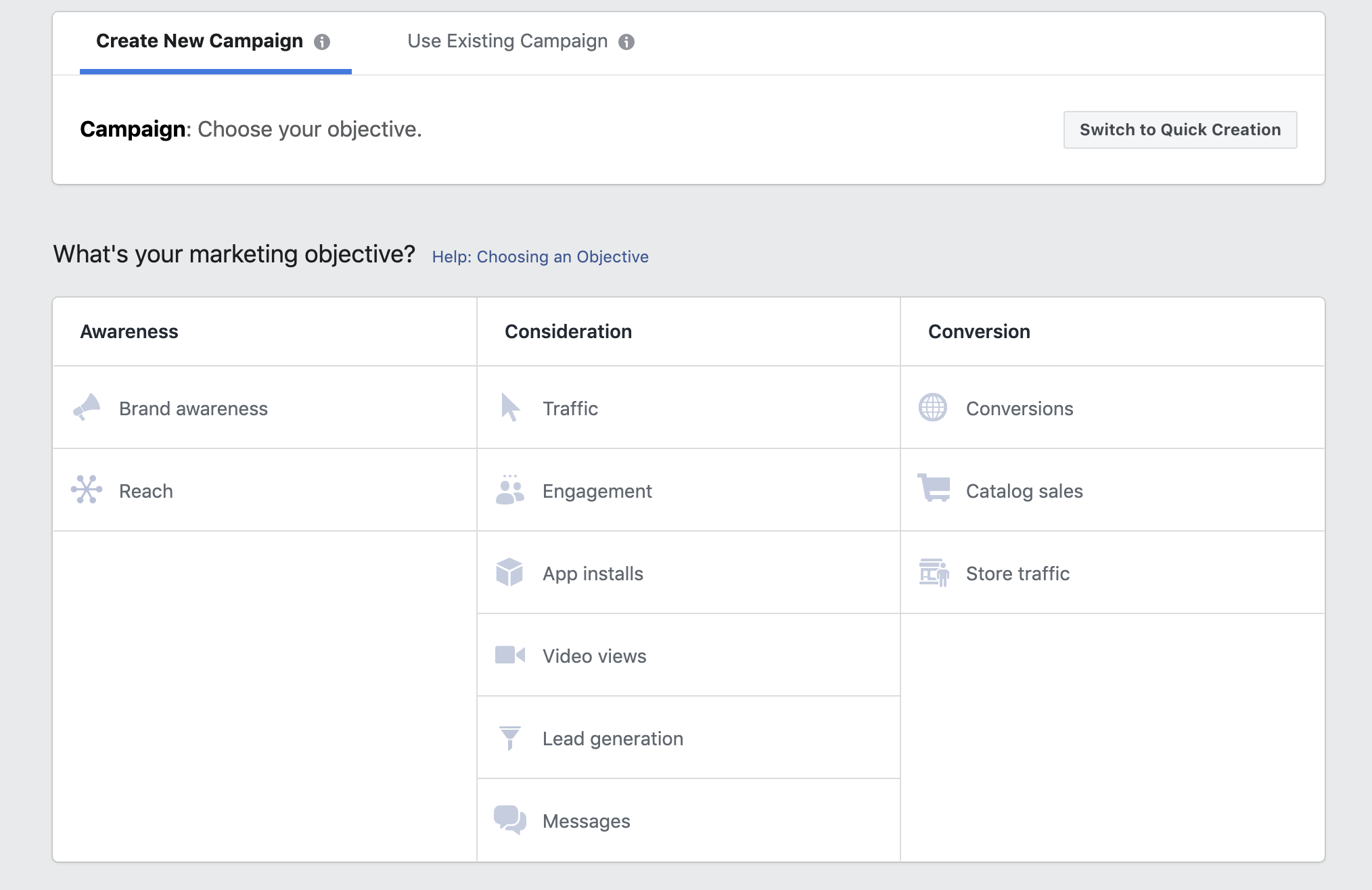The image size is (1372, 890).
Task: Click the Messages chat bubble icon
Action: pyautogui.click(x=510, y=820)
